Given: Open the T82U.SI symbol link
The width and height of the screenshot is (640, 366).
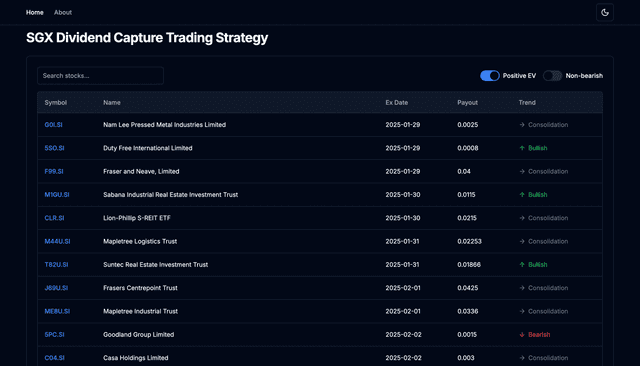Looking at the screenshot, I should pyautogui.click(x=56, y=264).
